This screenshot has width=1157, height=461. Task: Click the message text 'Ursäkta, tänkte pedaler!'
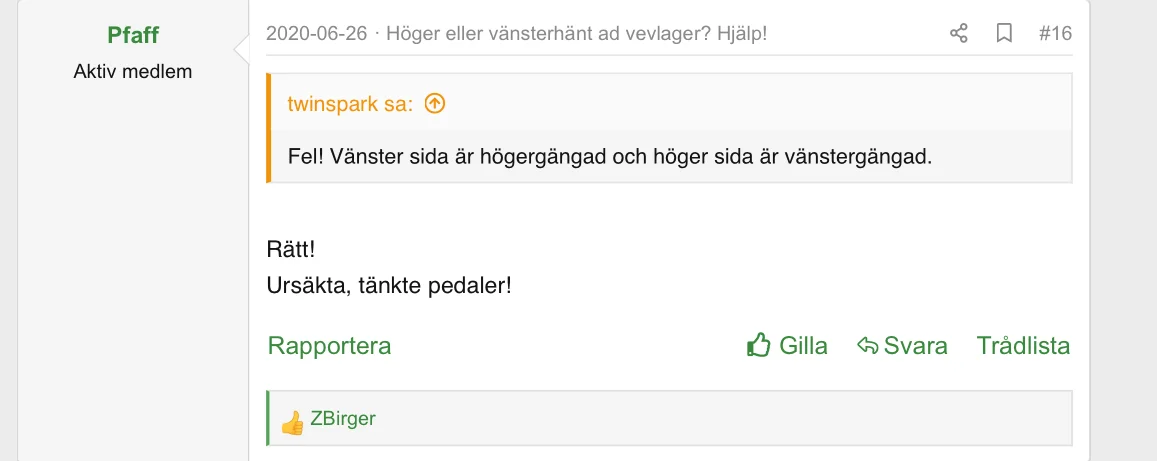click(x=389, y=285)
